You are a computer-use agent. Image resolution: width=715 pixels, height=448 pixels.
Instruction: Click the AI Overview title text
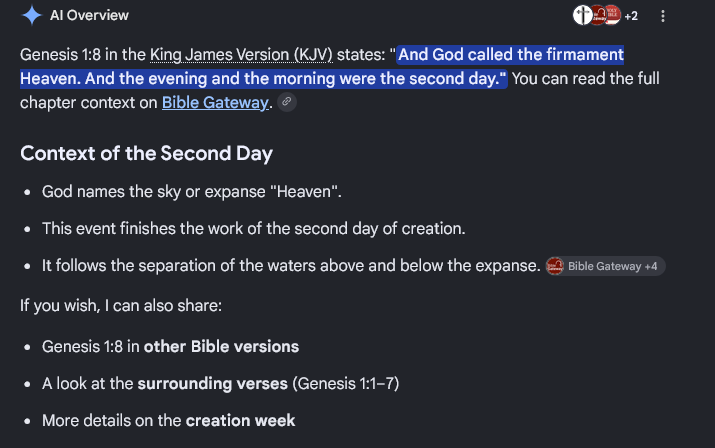point(89,15)
